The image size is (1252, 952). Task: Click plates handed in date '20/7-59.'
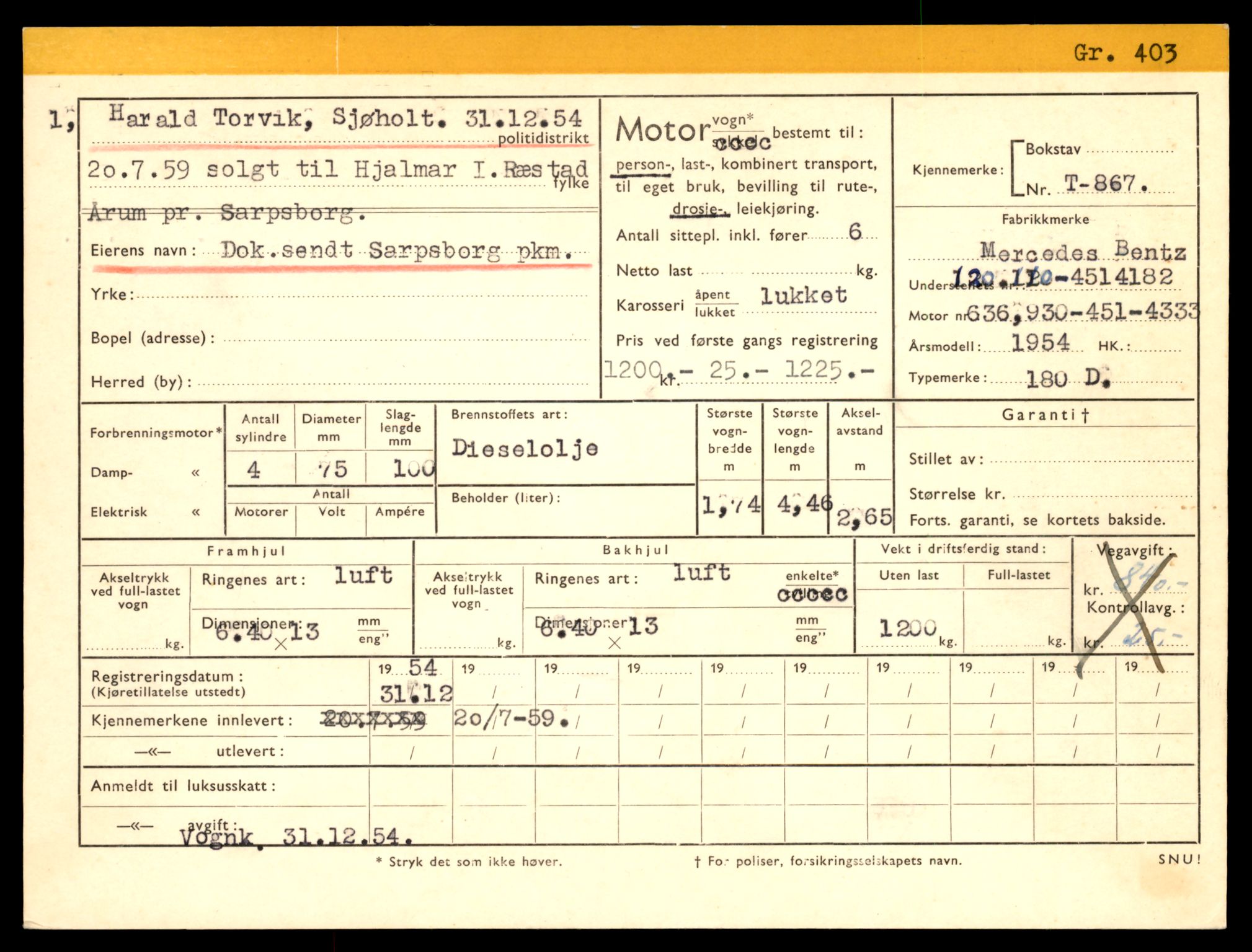[511, 718]
